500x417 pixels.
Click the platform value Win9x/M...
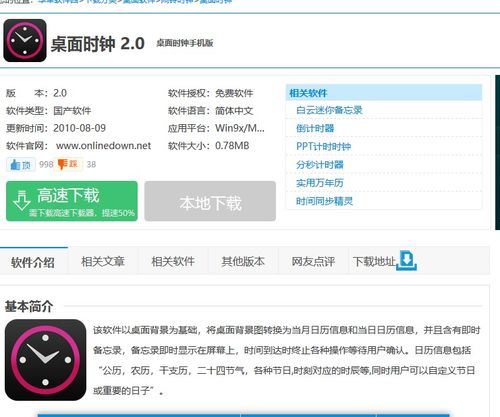pos(240,128)
